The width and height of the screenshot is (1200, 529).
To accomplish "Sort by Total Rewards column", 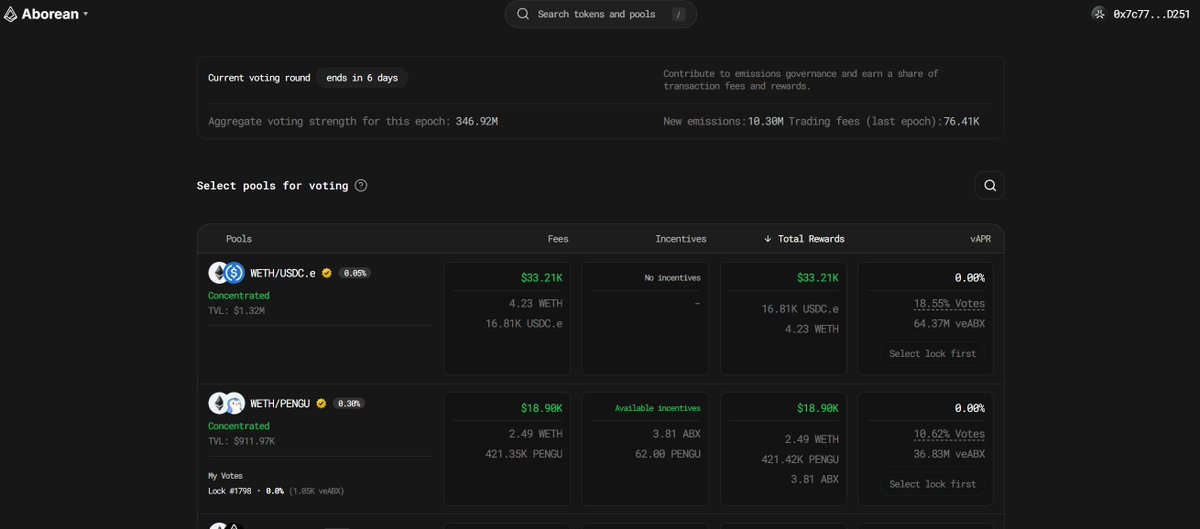I will point(804,239).
